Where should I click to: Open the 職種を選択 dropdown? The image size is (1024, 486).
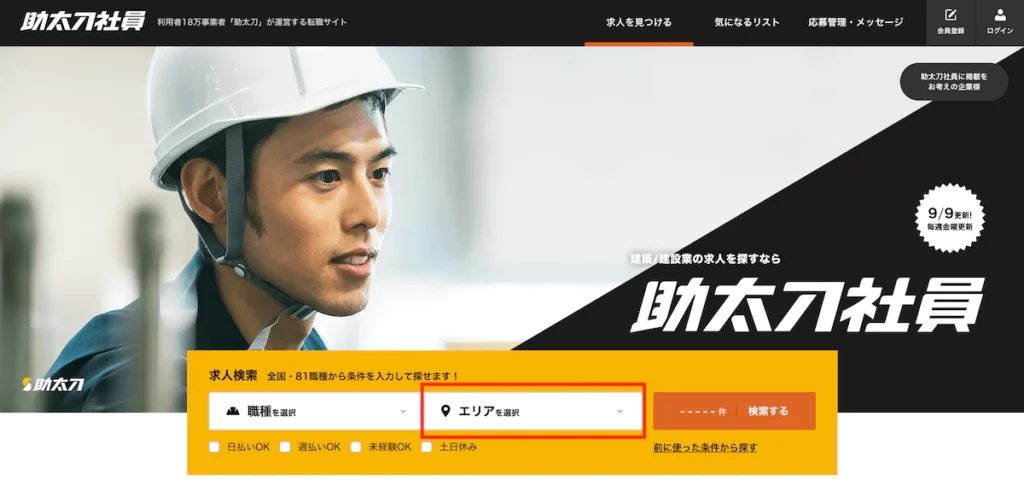coord(315,411)
